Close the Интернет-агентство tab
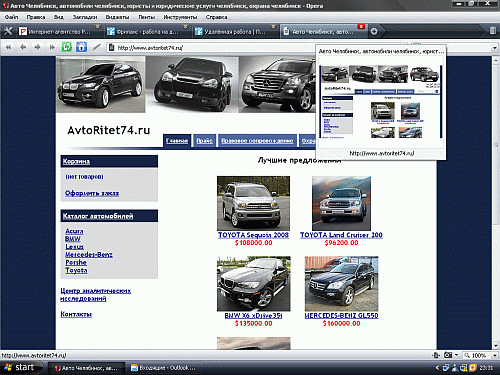The image size is (500, 375). [97, 26]
